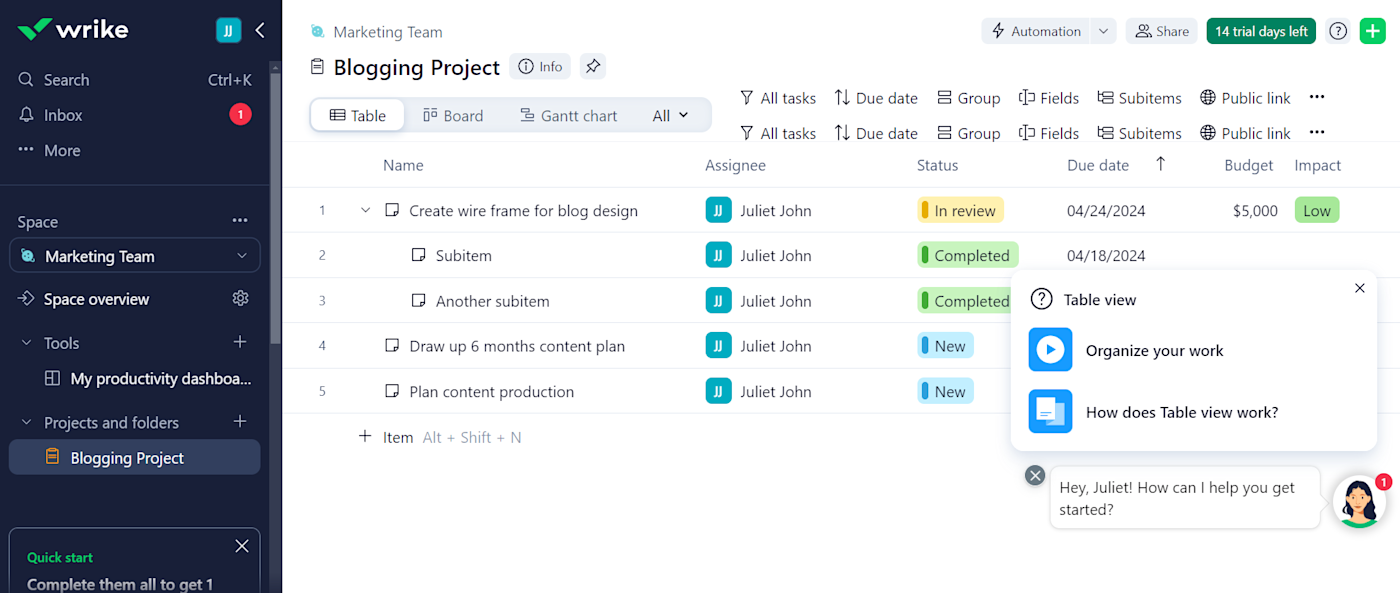Click the Automation button
The height and width of the screenshot is (593, 1400).
1036,31
